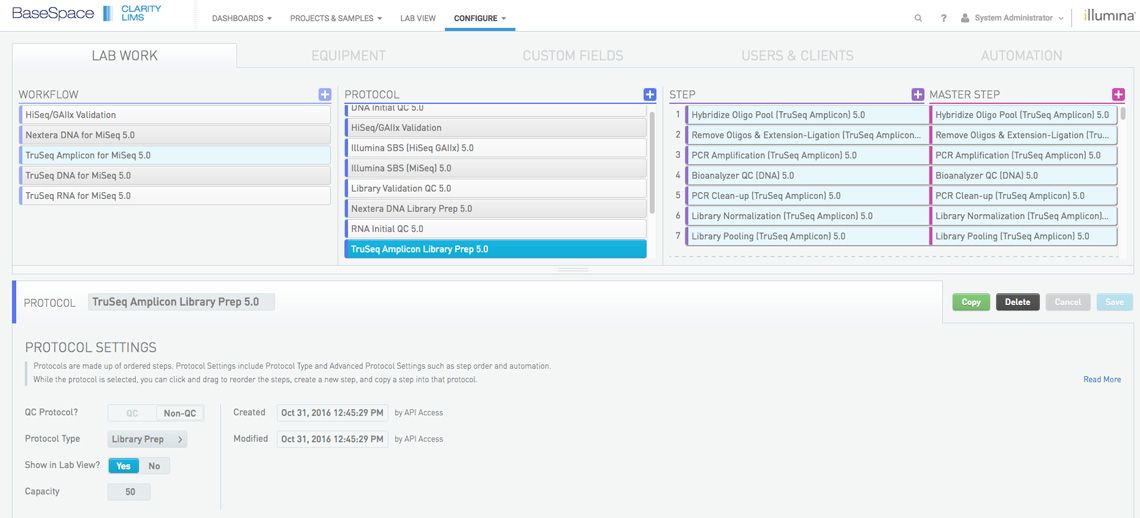
Task: Click the System Administrator user icon
Action: (x=965, y=18)
